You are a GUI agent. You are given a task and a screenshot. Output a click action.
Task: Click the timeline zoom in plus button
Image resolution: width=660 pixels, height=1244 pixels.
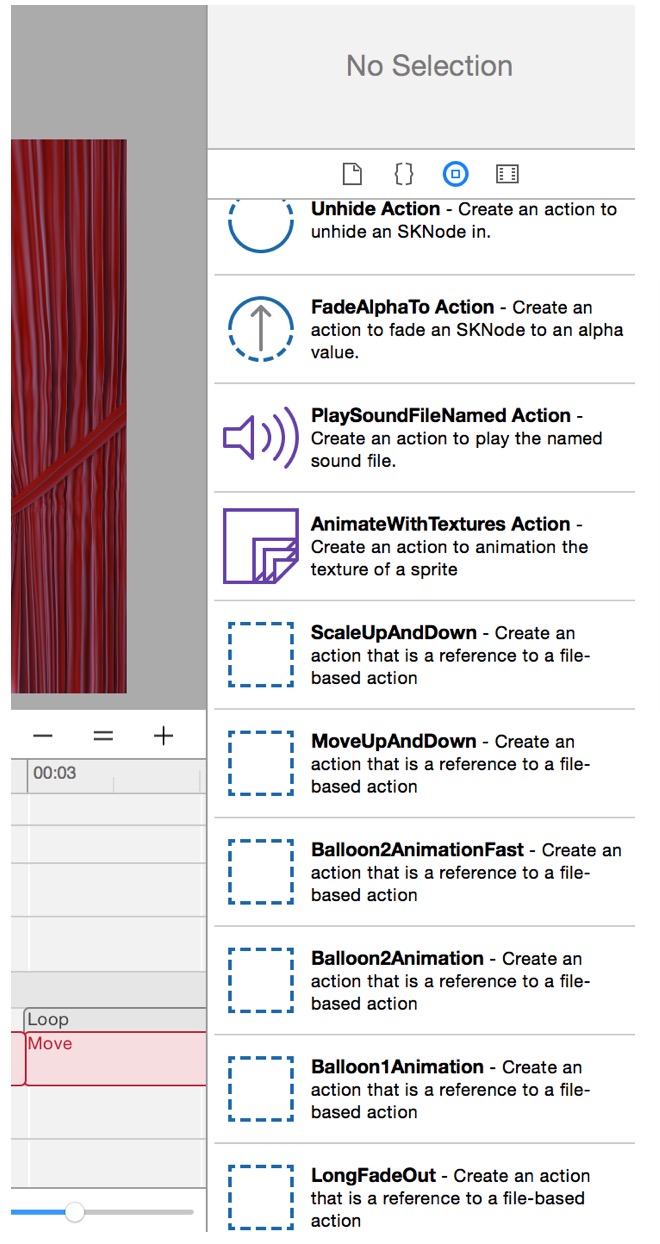(x=163, y=735)
